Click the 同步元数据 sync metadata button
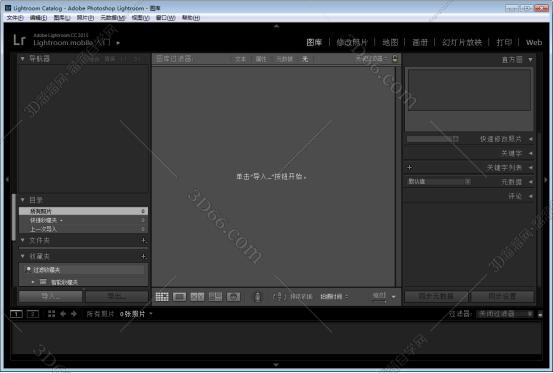 click(x=436, y=296)
